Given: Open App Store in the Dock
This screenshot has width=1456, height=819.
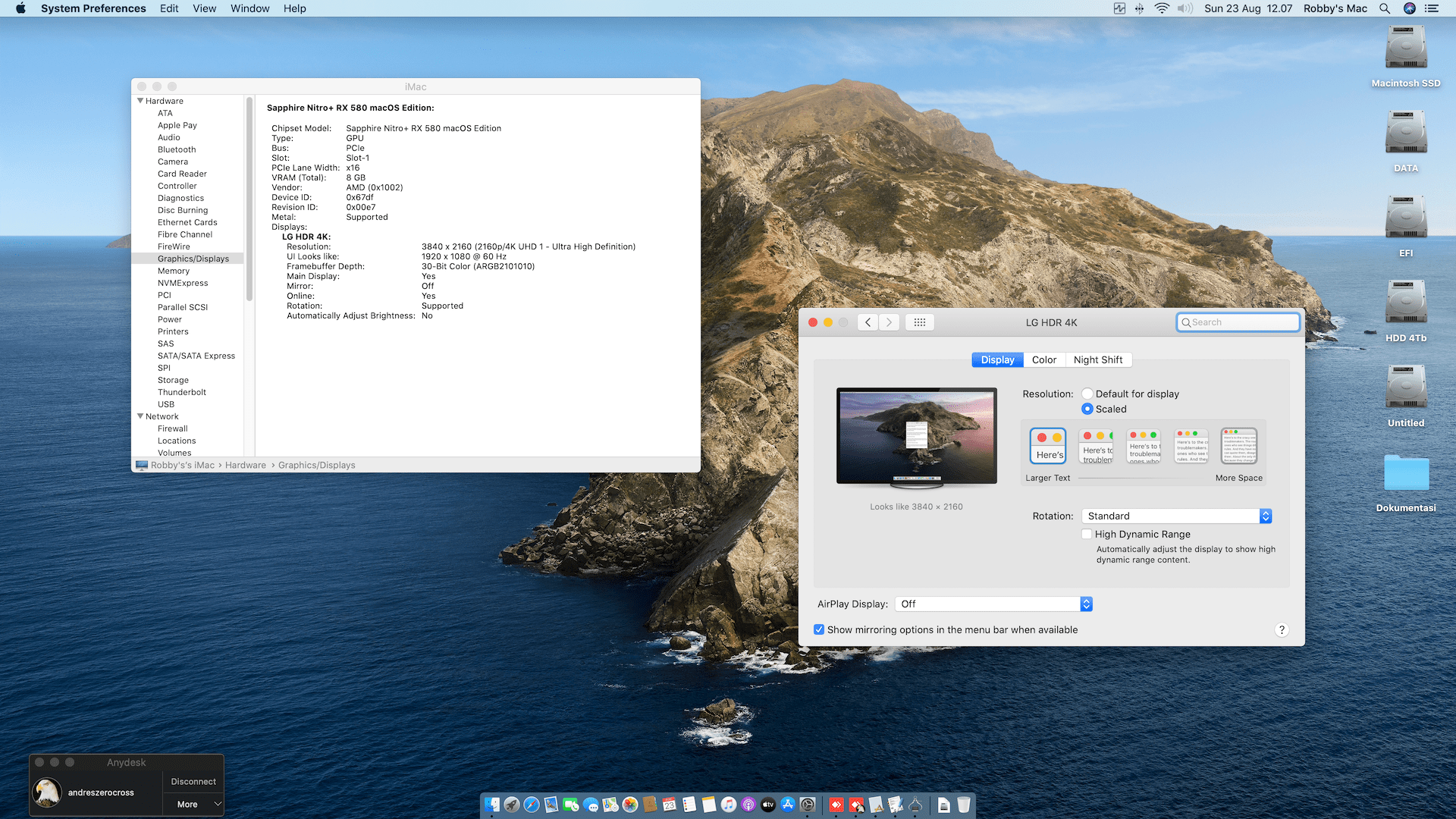Looking at the screenshot, I should click(x=788, y=805).
